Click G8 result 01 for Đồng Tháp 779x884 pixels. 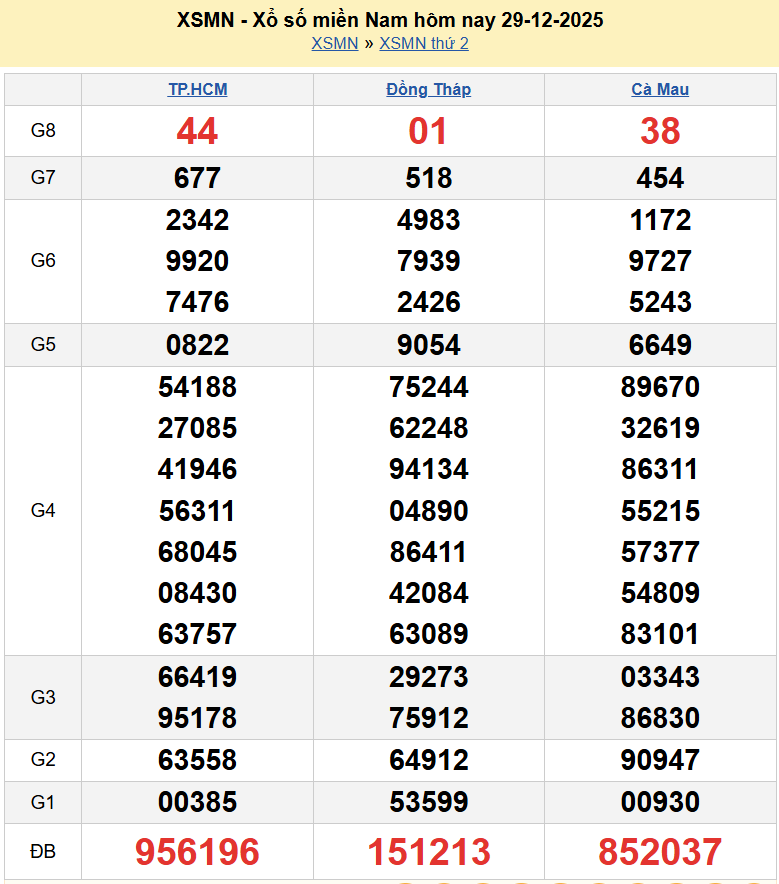pyautogui.click(x=428, y=131)
